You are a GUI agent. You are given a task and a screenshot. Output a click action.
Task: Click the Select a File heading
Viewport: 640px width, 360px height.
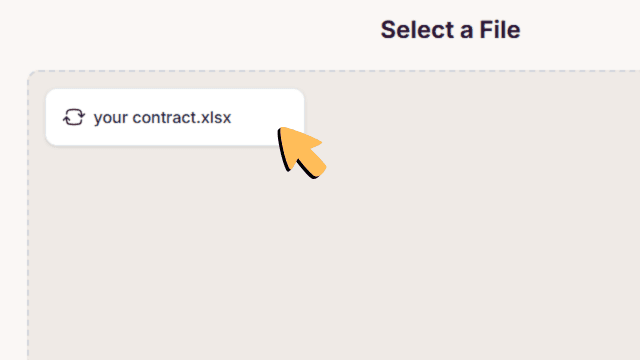450,30
